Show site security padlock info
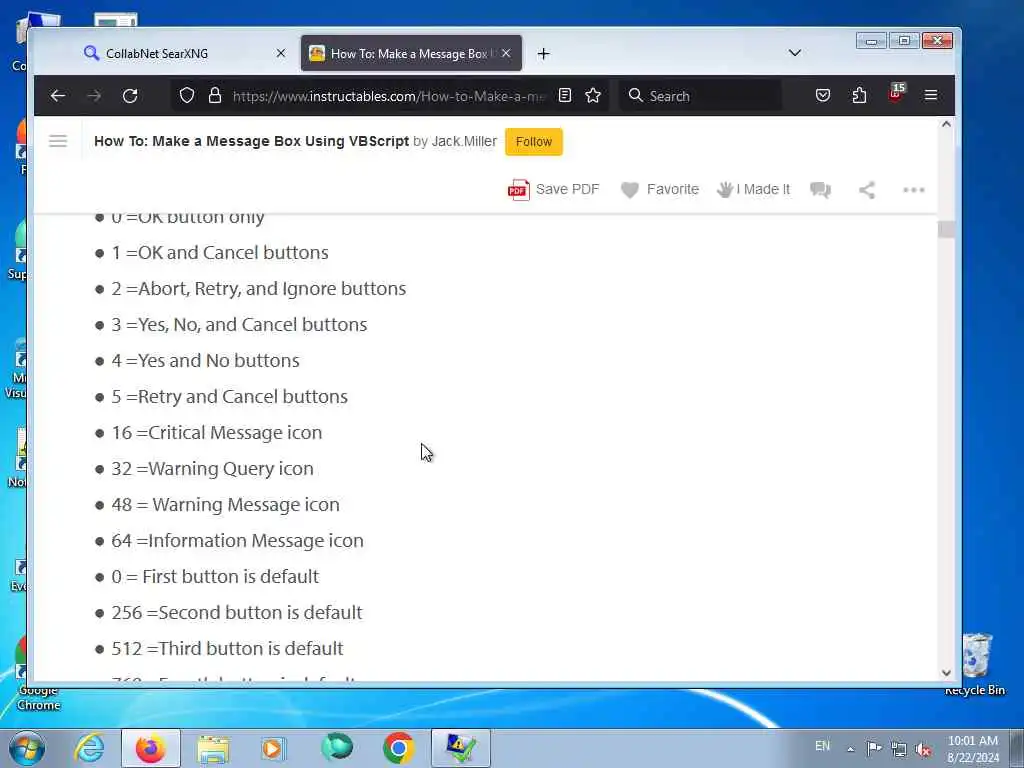The width and height of the screenshot is (1024, 768). pyautogui.click(x=215, y=96)
